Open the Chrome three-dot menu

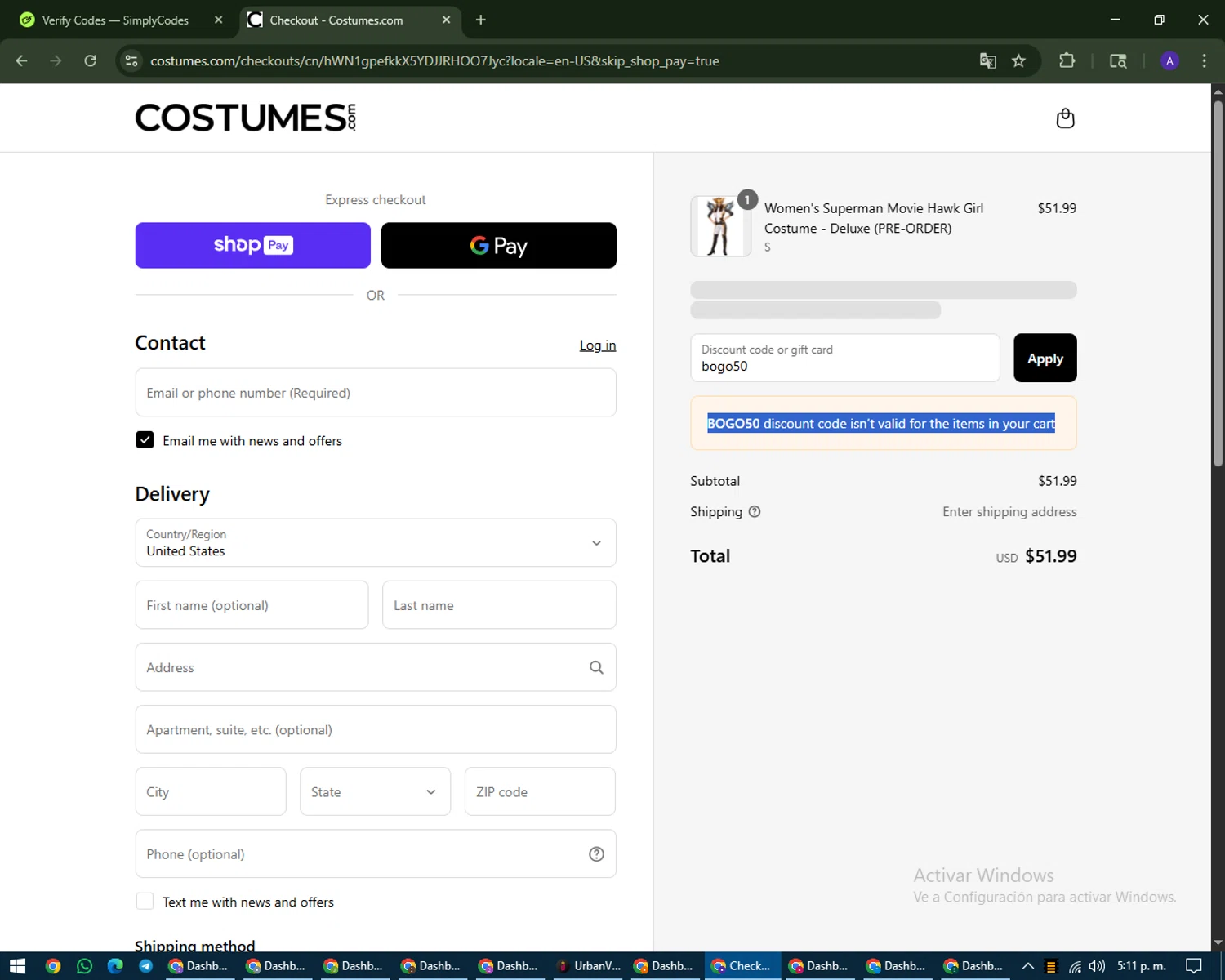pos(1204,60)
